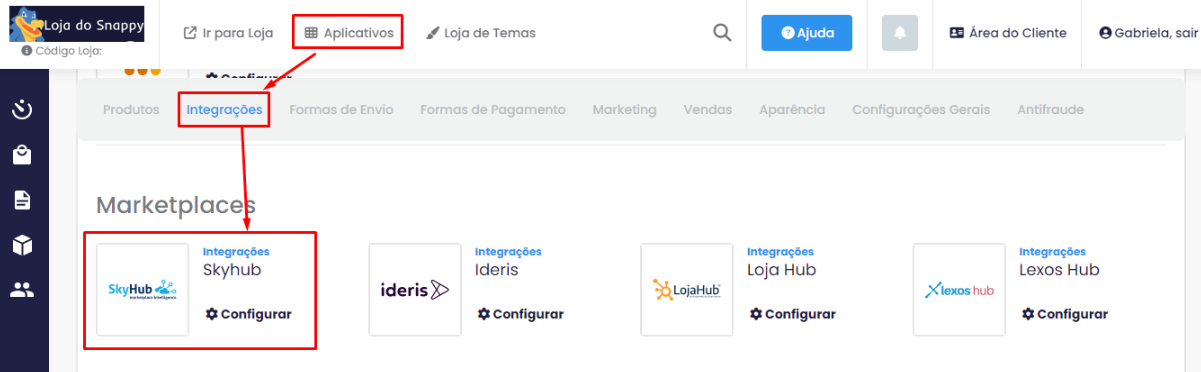Click Configurar for Ideris
Screen dimensions: 1201x372
[x=520, y=314]
